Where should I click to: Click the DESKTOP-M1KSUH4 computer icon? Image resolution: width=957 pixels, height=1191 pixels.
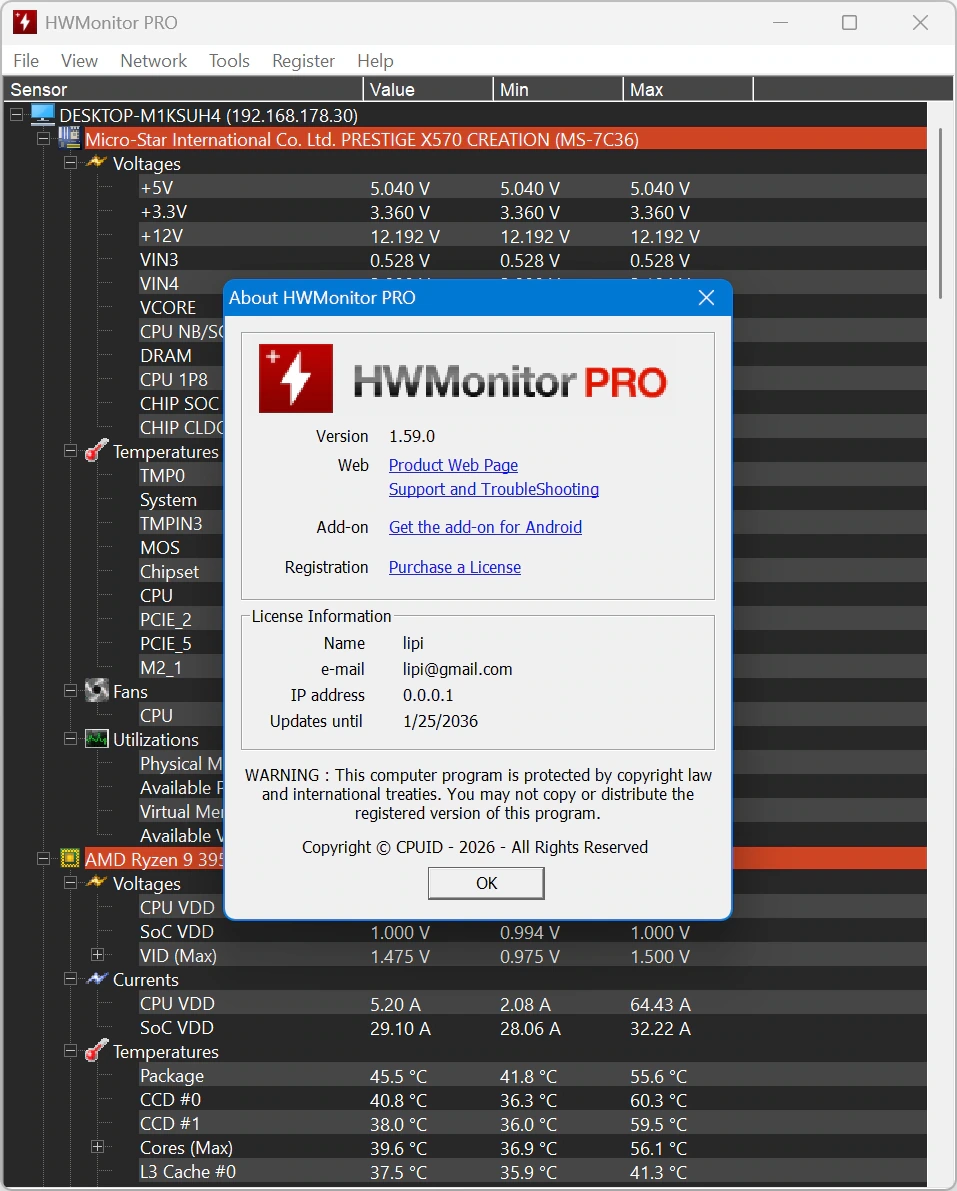[x=43, y=115]
